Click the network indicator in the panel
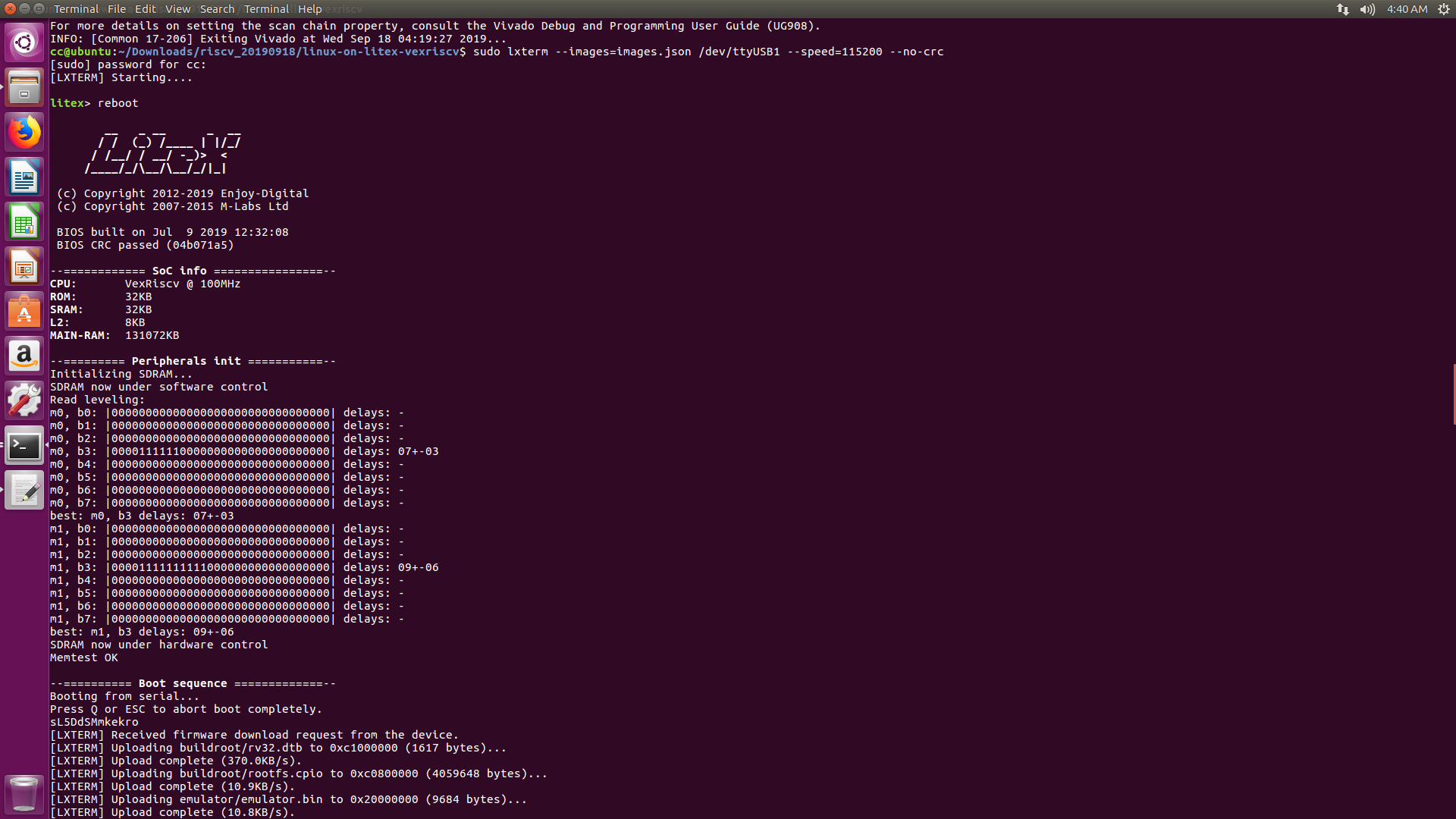 point(1342,9)
